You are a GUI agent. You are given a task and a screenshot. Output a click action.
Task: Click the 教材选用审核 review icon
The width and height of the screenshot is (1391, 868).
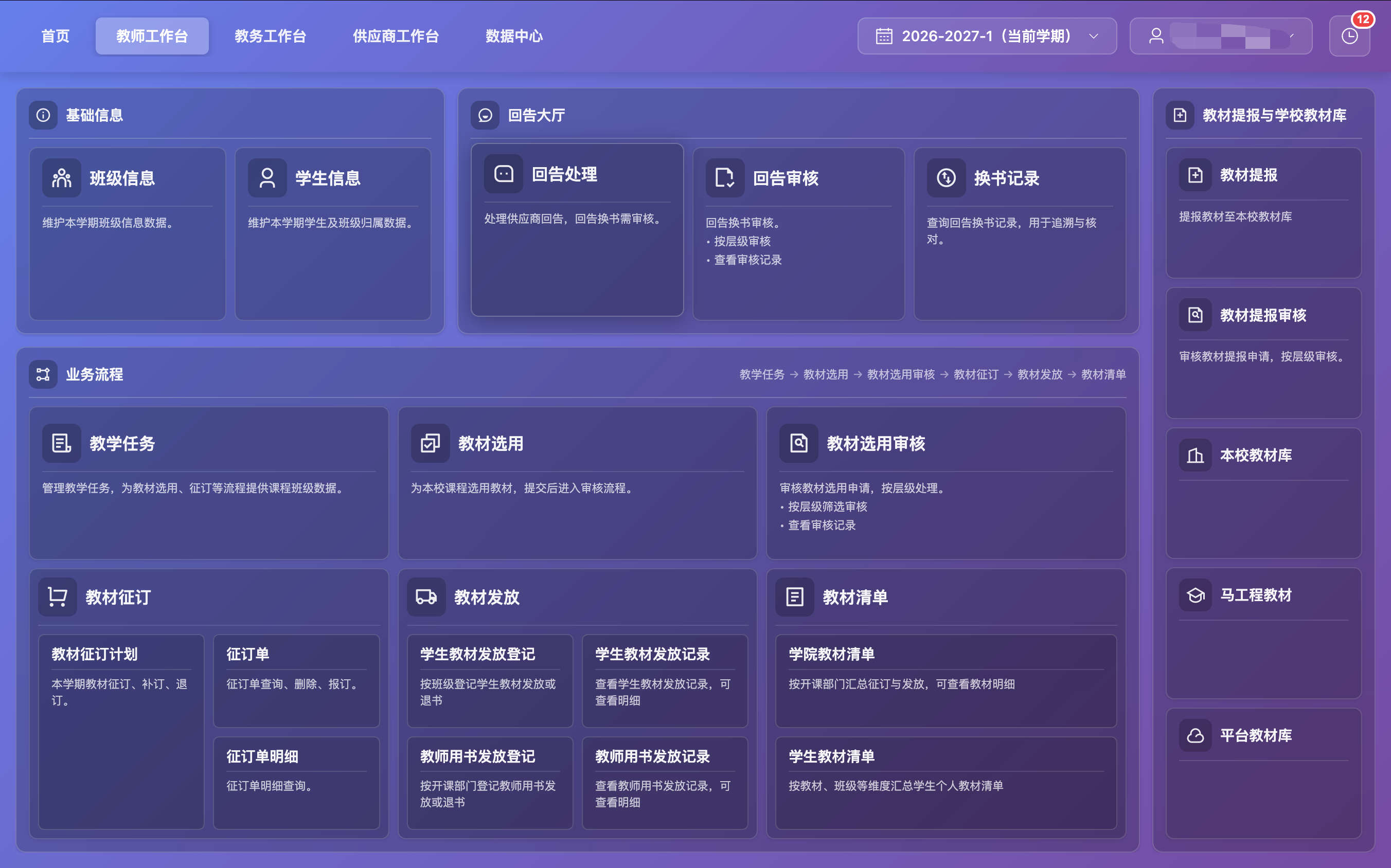[x=798, y=443]
